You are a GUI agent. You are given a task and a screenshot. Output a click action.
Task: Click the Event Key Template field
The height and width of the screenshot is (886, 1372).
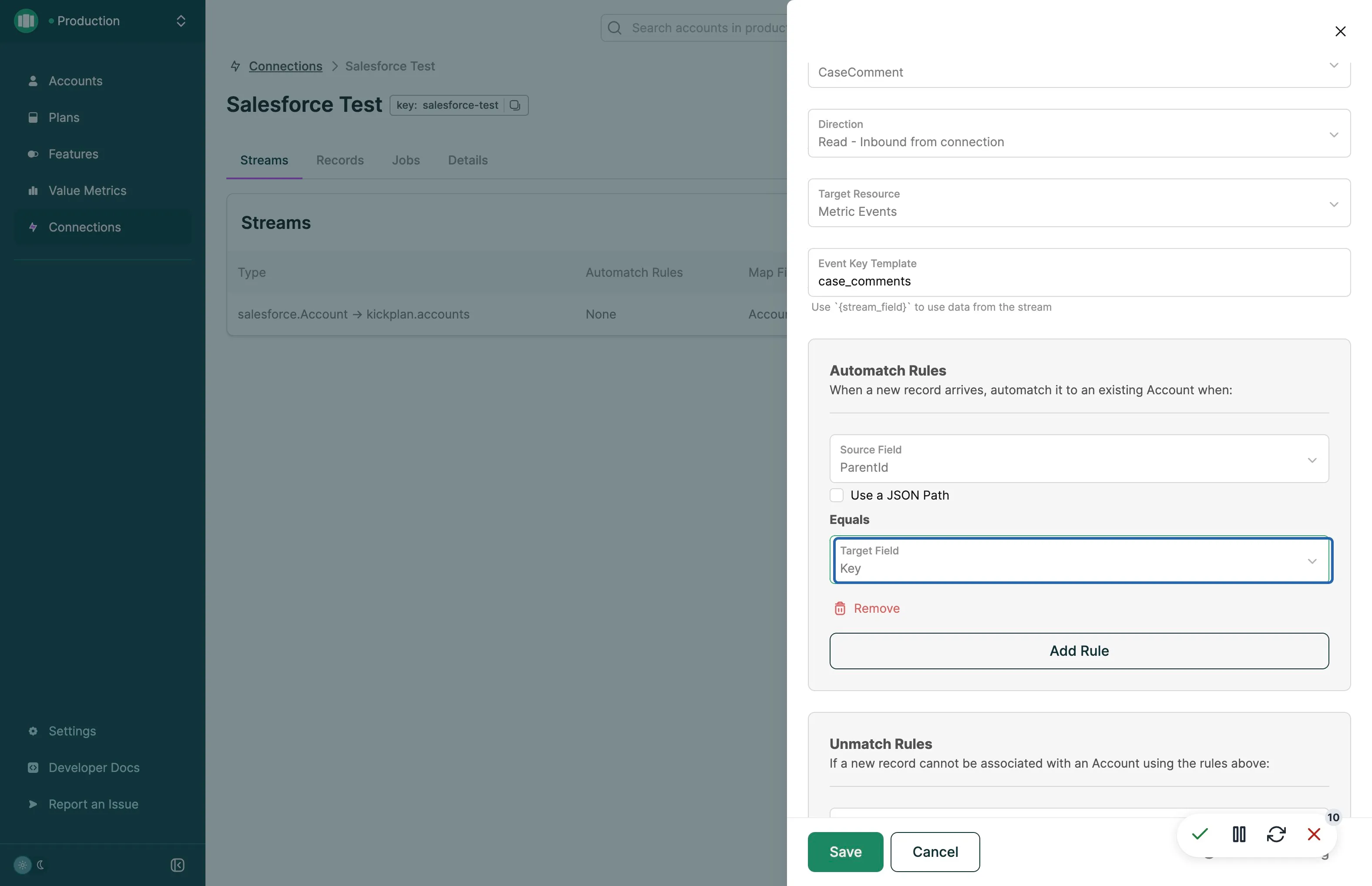tap(1079, 273)
